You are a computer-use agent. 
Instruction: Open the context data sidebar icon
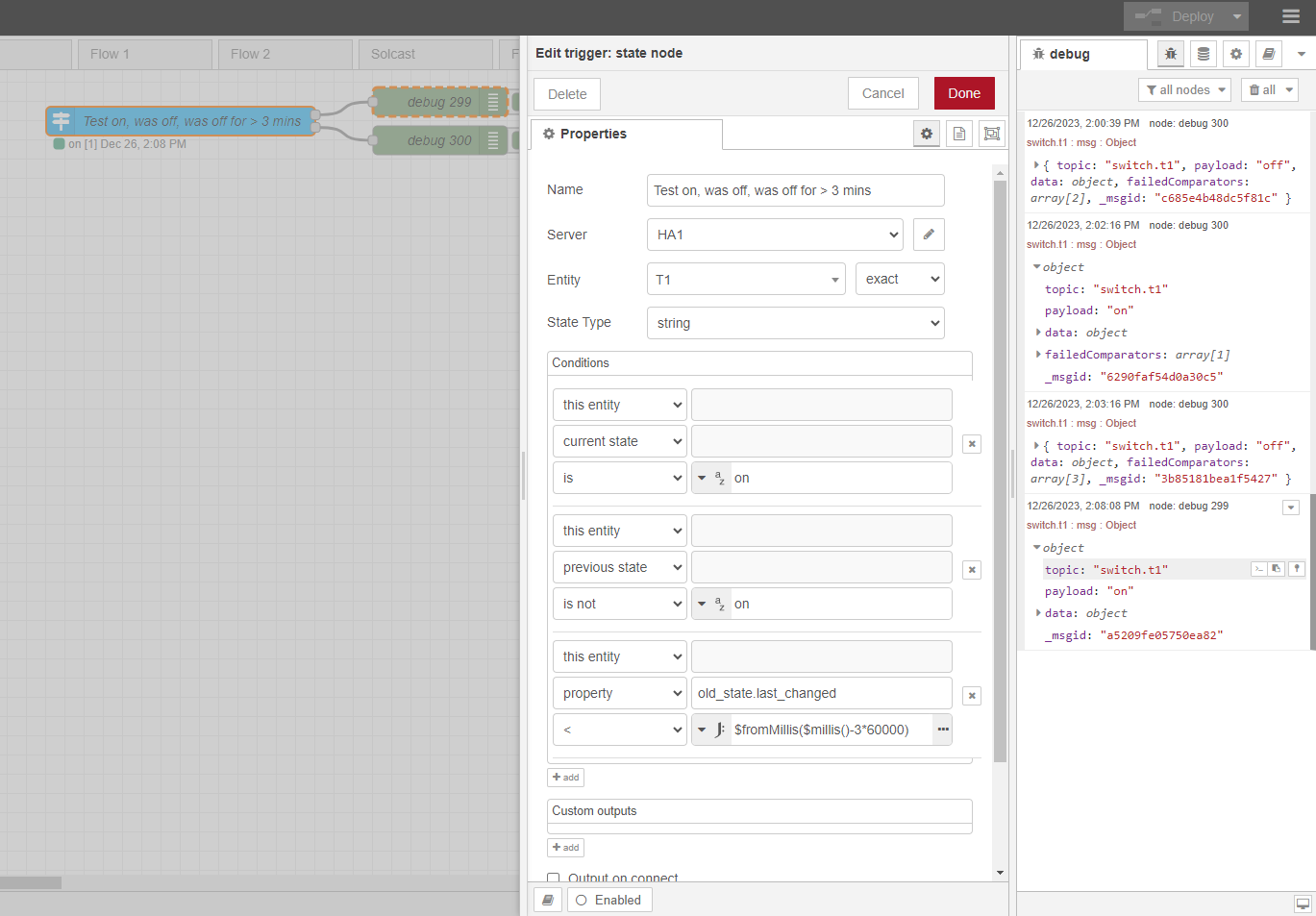point(1203,54)
